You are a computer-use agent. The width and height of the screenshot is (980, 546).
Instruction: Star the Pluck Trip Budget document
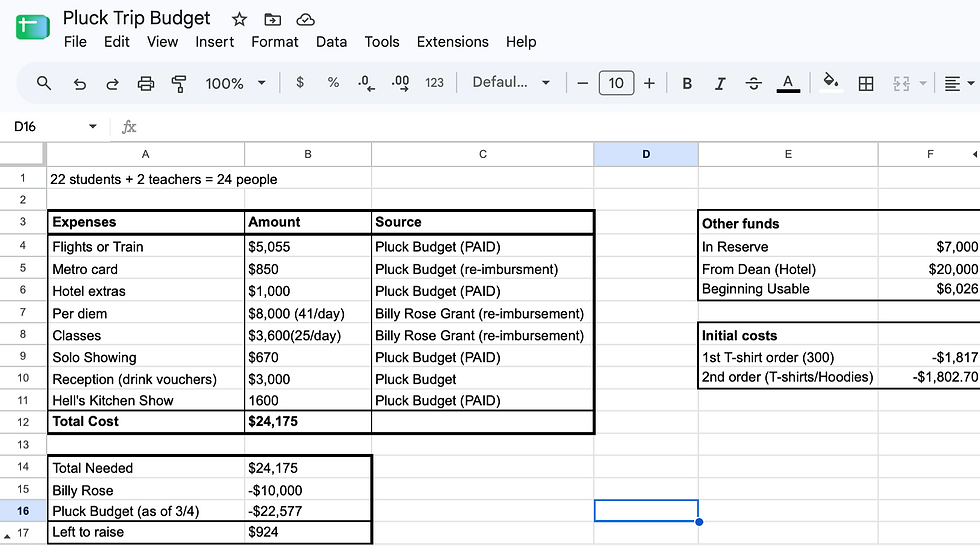click(239, 19)
